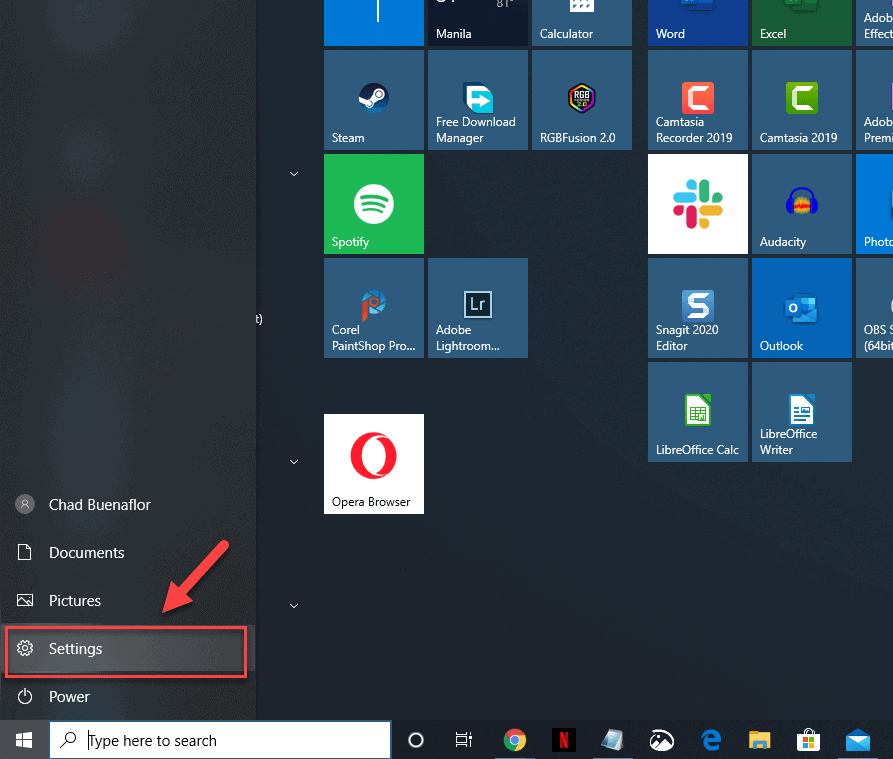
Task: Open Snagit 2020 Editor tile
Action: coord(698,308)
